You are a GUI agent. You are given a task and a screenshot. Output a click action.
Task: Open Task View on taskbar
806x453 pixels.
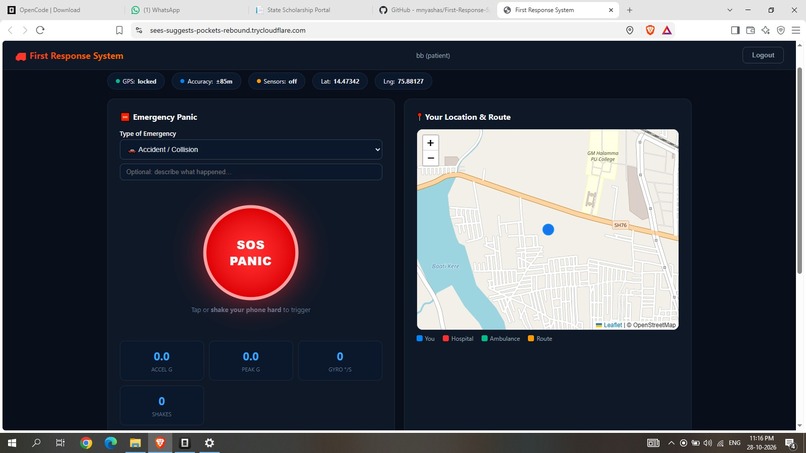pos(60,443)
